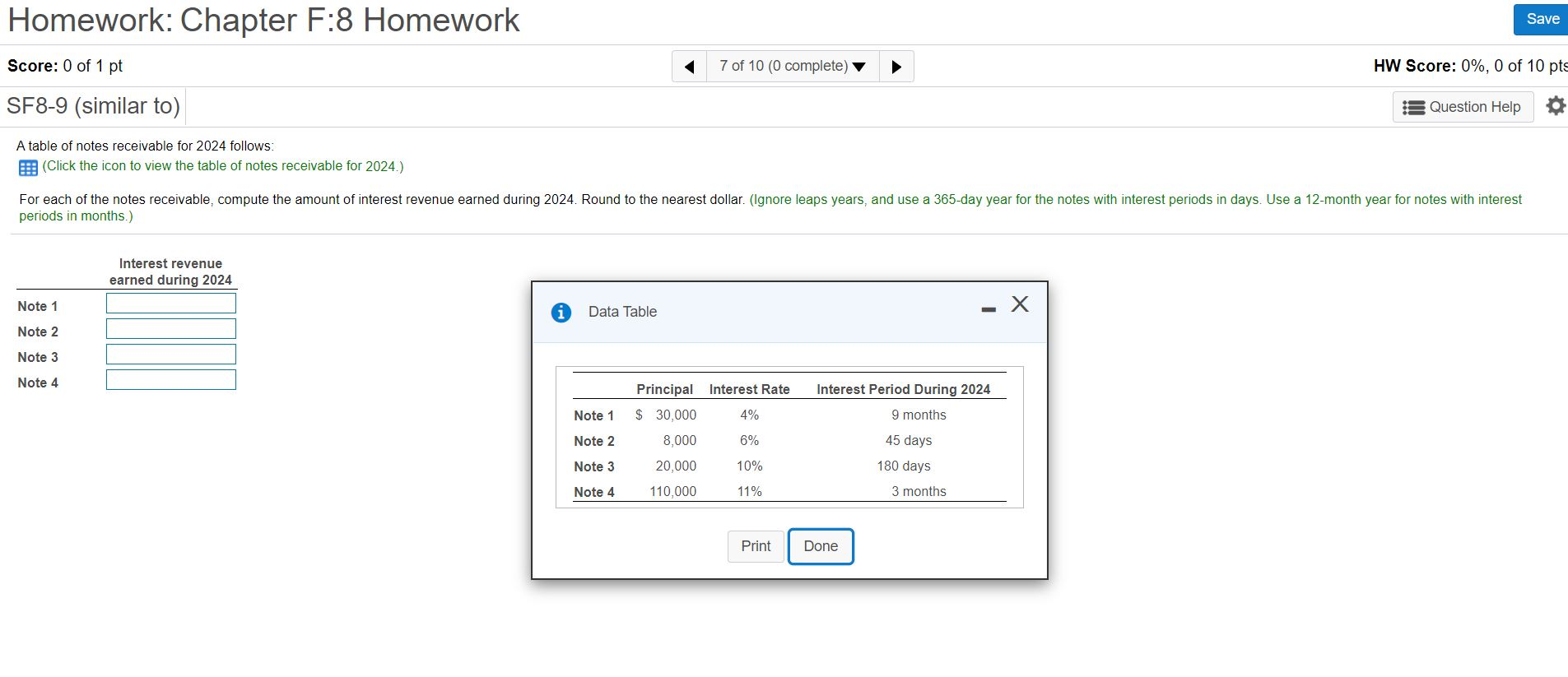Screen dimensions: 1568x677
Task: Click the Note 1 principal value 30,000
Action: pos(676,415)
